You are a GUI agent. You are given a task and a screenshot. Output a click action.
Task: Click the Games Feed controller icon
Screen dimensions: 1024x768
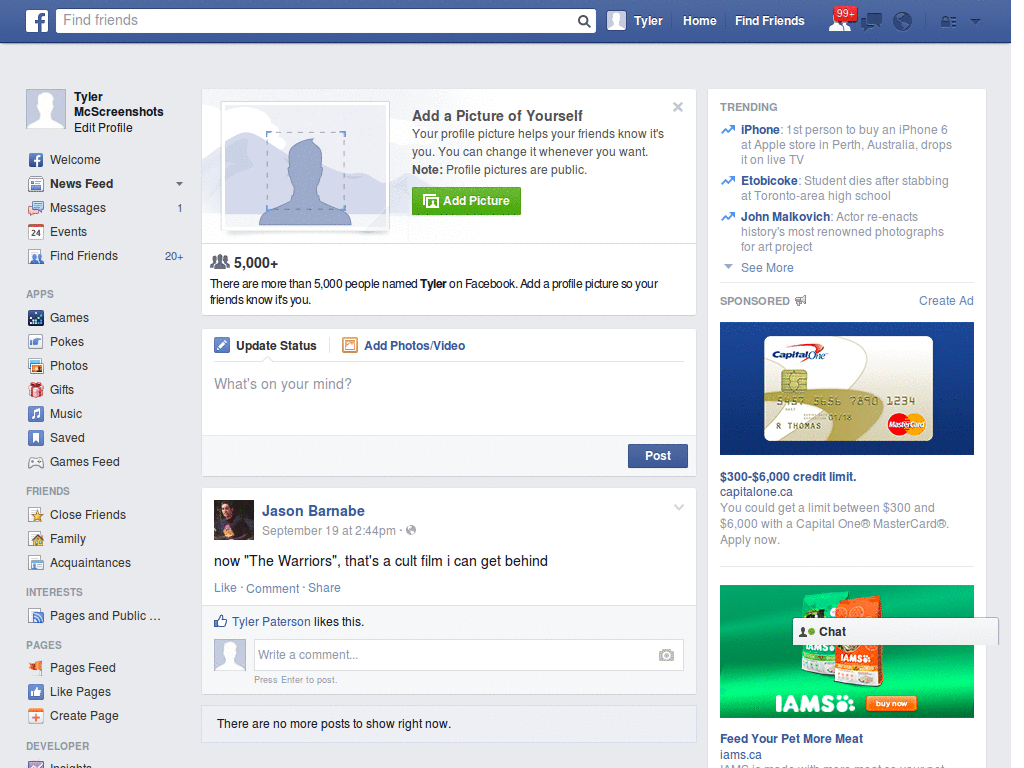pyautogui.click(x=36, y=462)
